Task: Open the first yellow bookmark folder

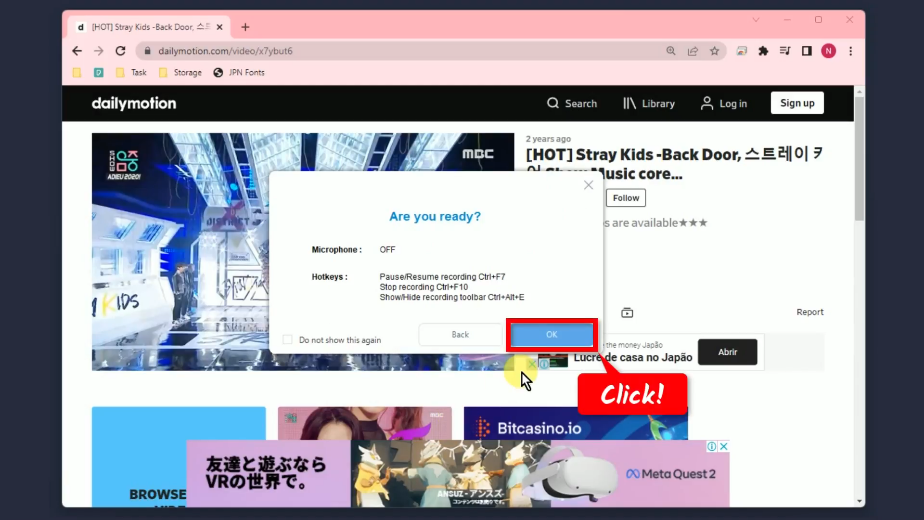Action: point(77,73)
